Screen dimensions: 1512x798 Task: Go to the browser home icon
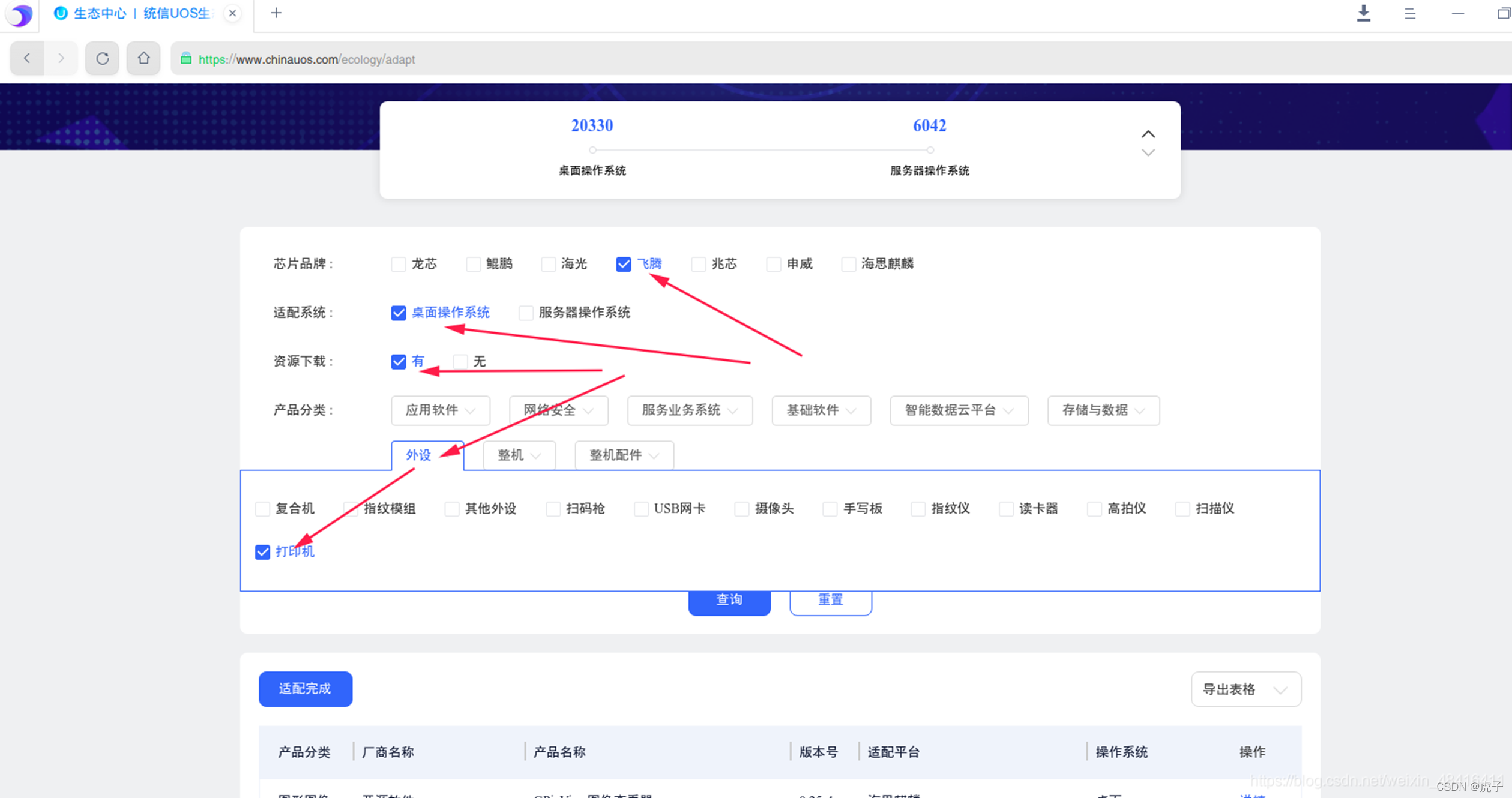[x=143, y=58]
